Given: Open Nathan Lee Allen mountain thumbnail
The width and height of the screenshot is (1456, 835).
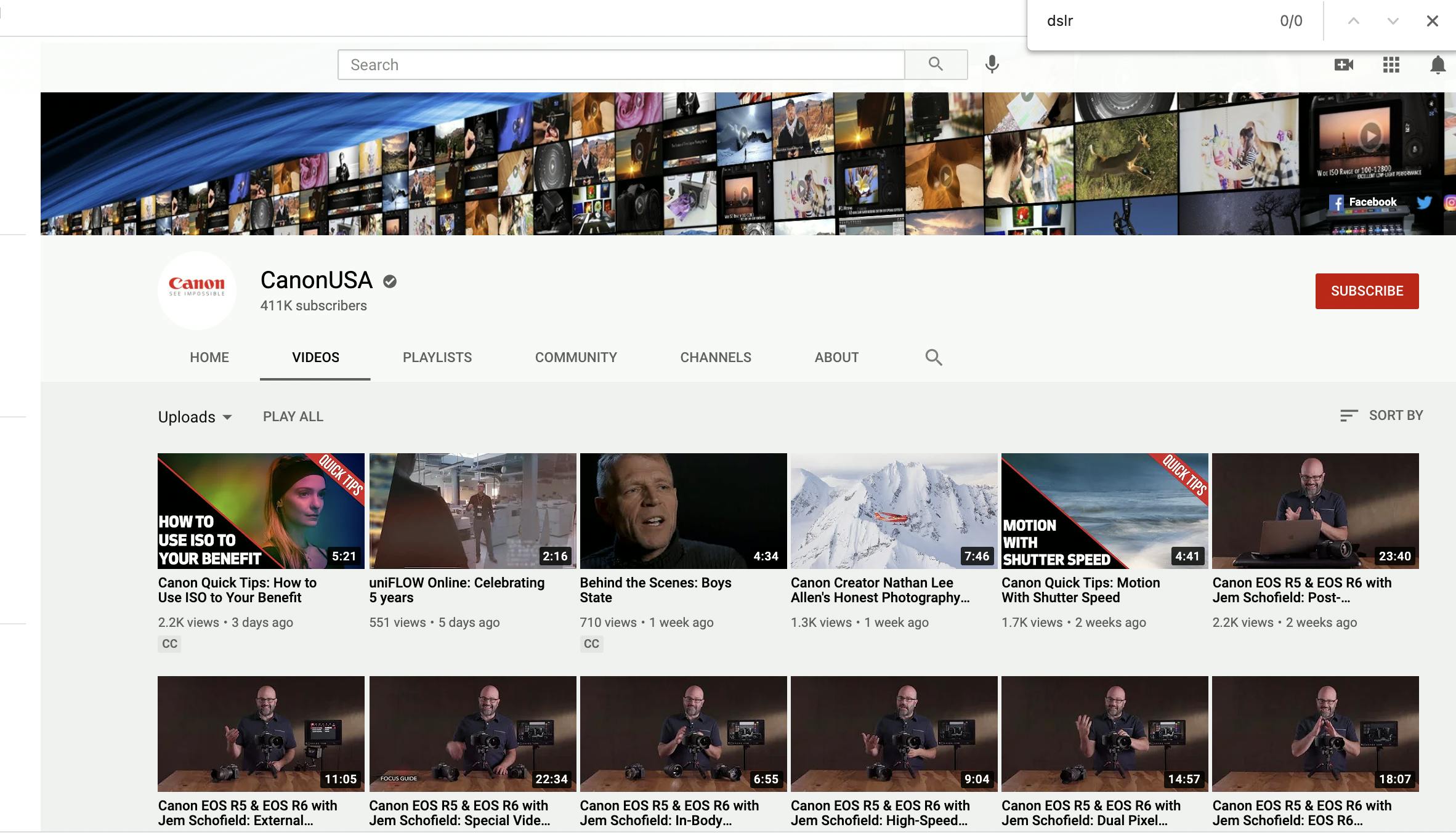Looking at the screenshot, I should click(x=894, y=511).
